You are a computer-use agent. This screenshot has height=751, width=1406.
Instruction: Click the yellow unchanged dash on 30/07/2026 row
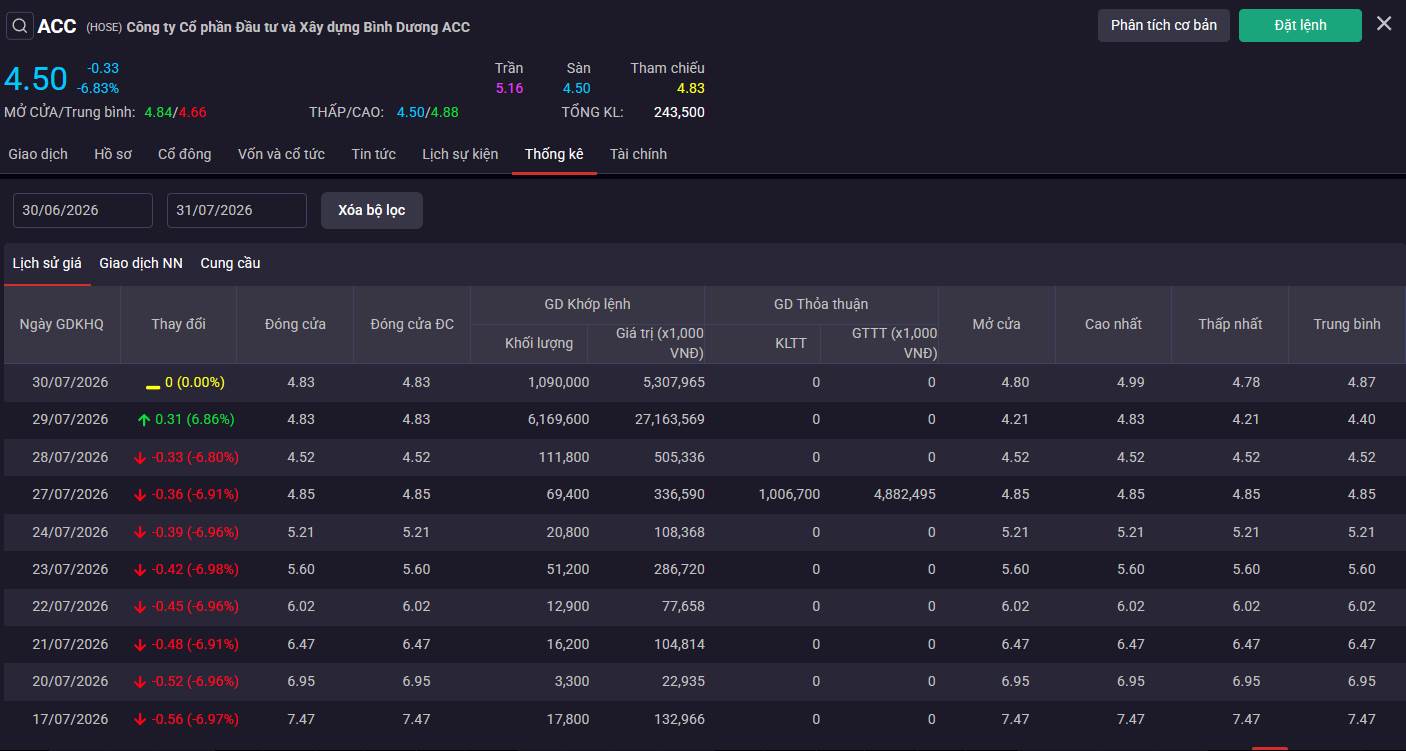tap(153, 385)
